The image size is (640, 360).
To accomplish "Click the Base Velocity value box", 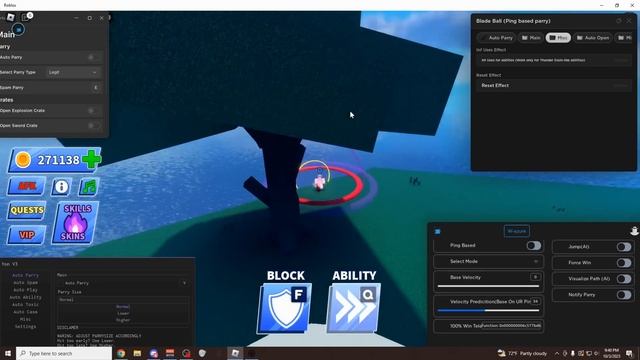I will tap(536, 277).
